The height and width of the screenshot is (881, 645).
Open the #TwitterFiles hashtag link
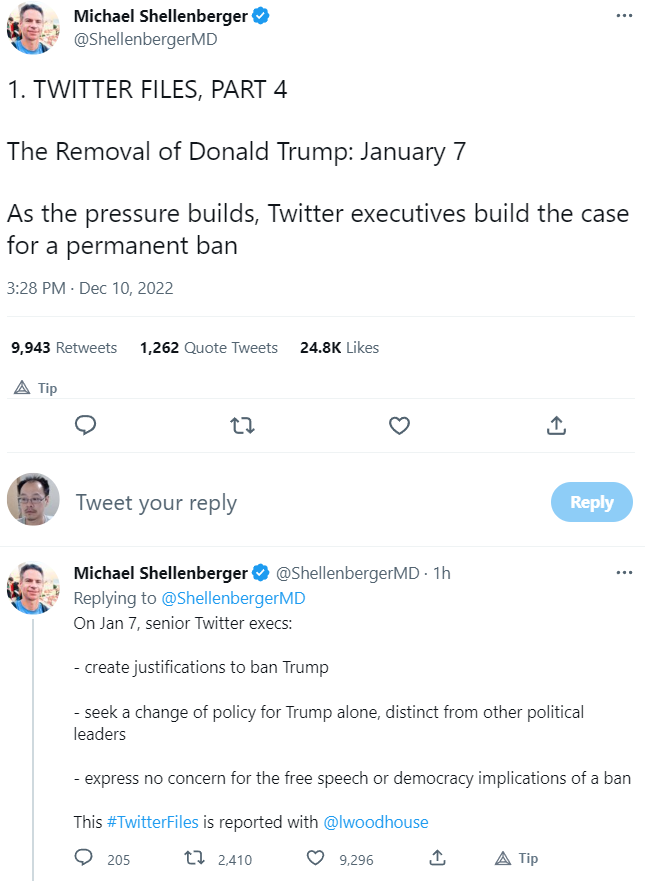point(153,822)
